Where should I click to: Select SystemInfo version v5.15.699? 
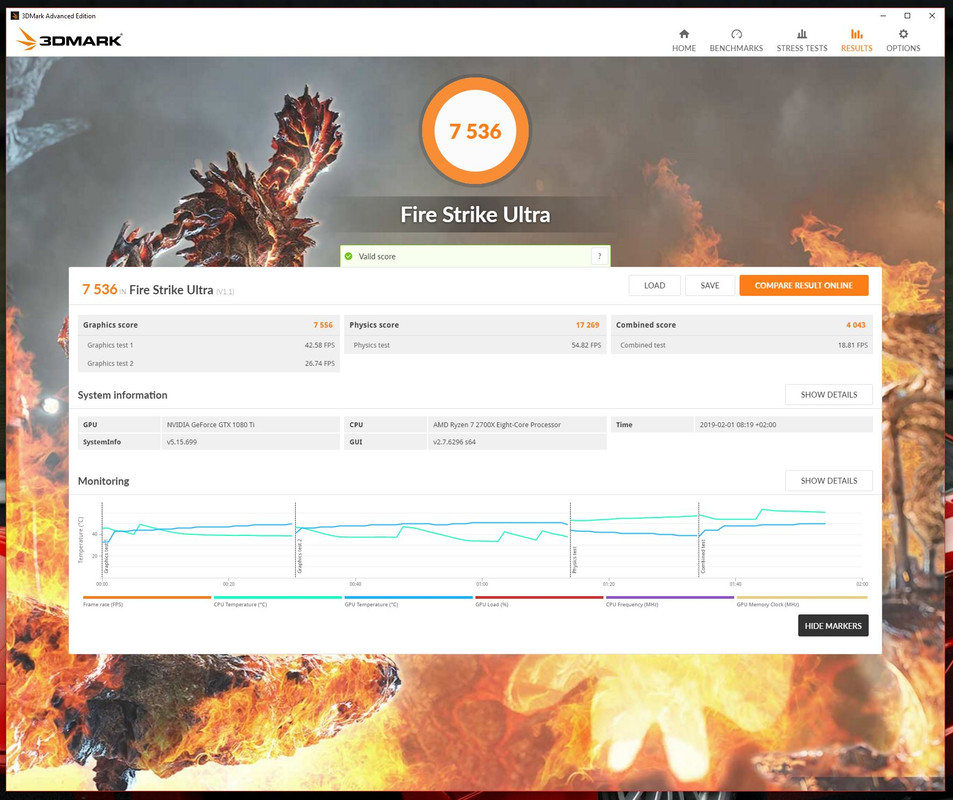(182, 442)
